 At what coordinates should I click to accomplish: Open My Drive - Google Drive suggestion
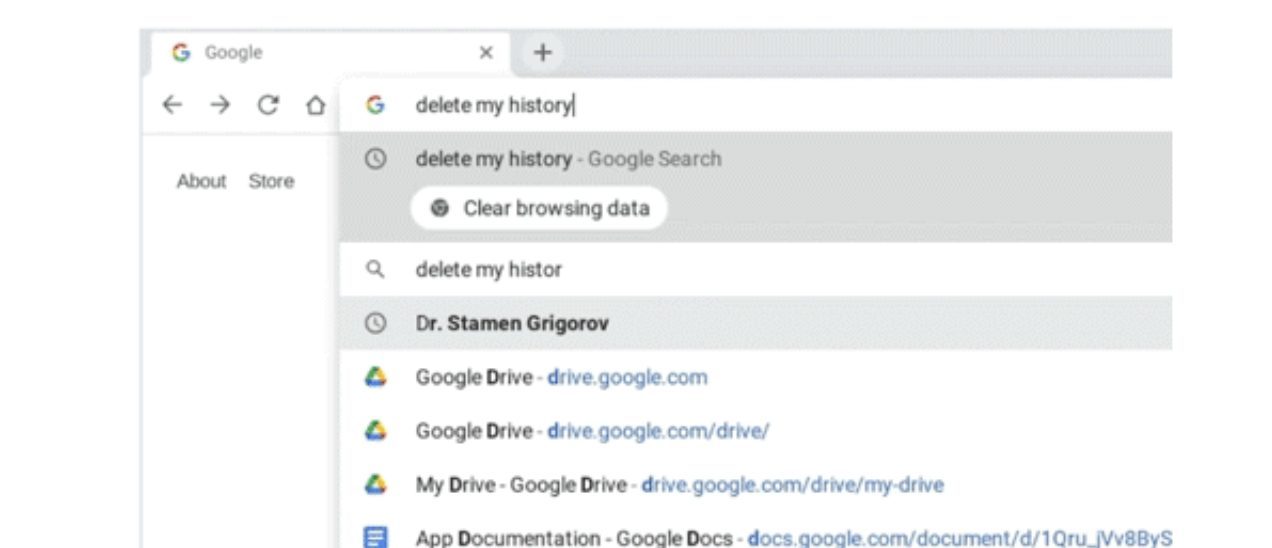[679, 485]
